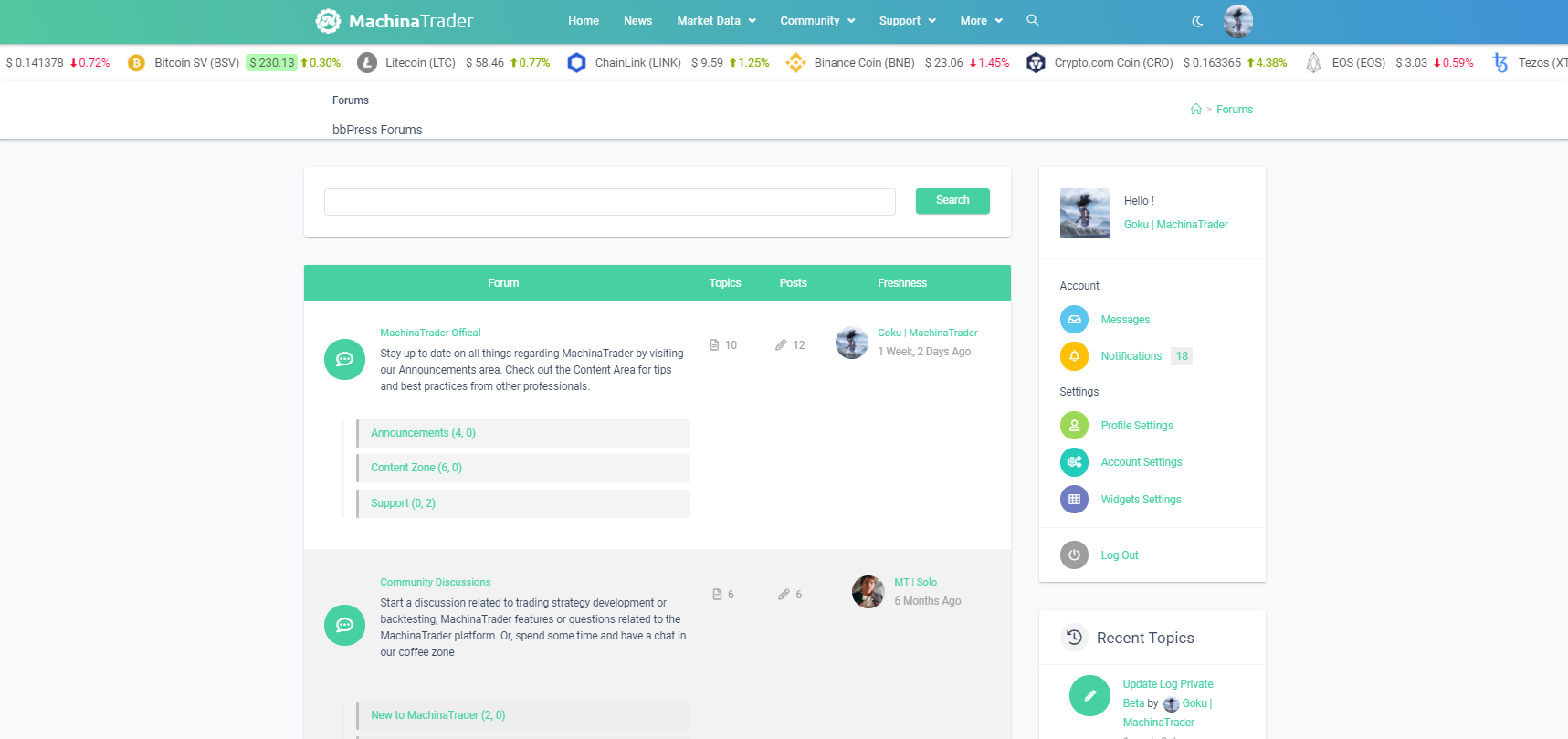The width and height of the screenshot is (1568, 739).
Task: Open the Home menu item
Action: click(x=584, y=21)
